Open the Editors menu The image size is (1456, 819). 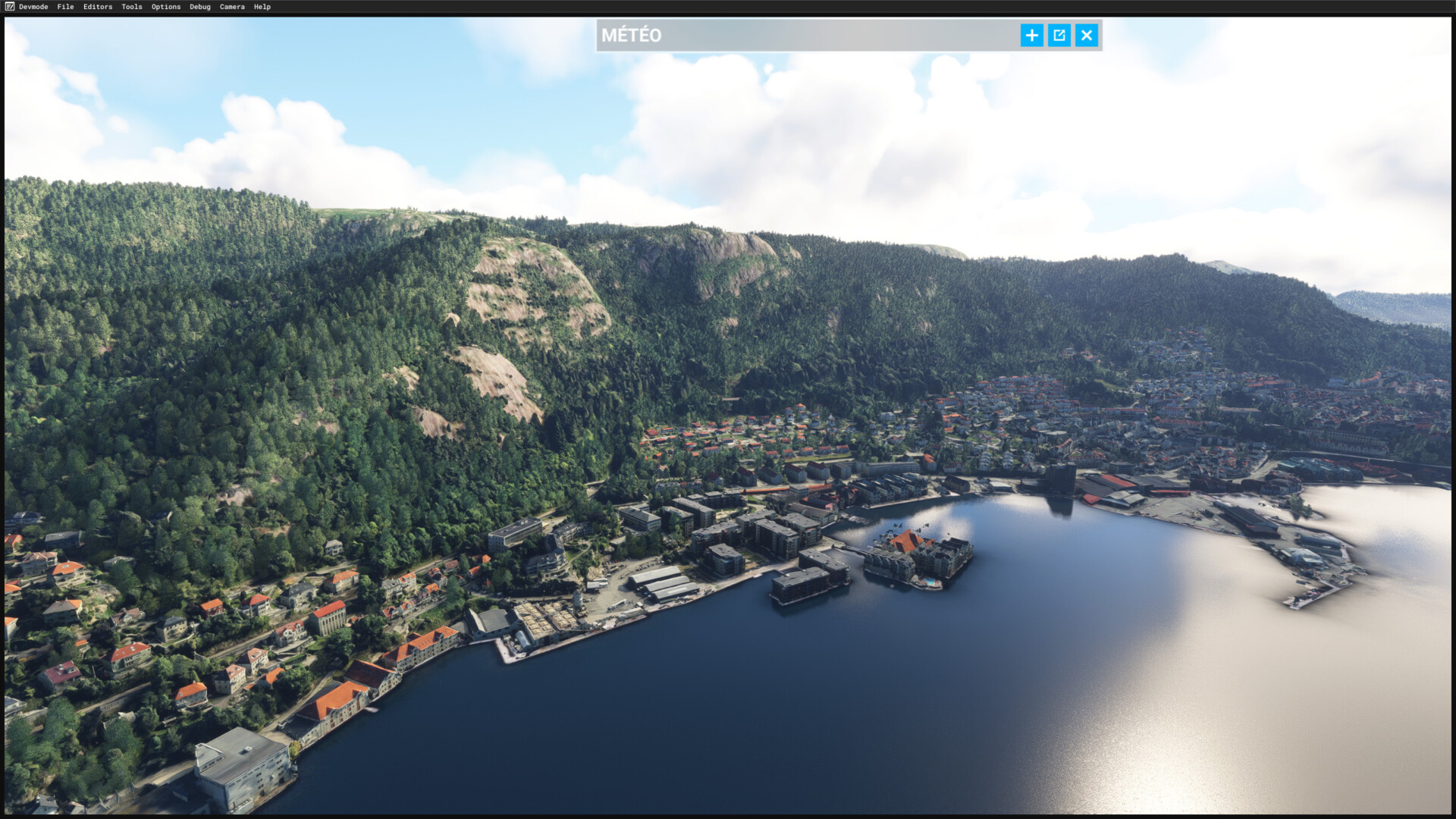point(97,7)
